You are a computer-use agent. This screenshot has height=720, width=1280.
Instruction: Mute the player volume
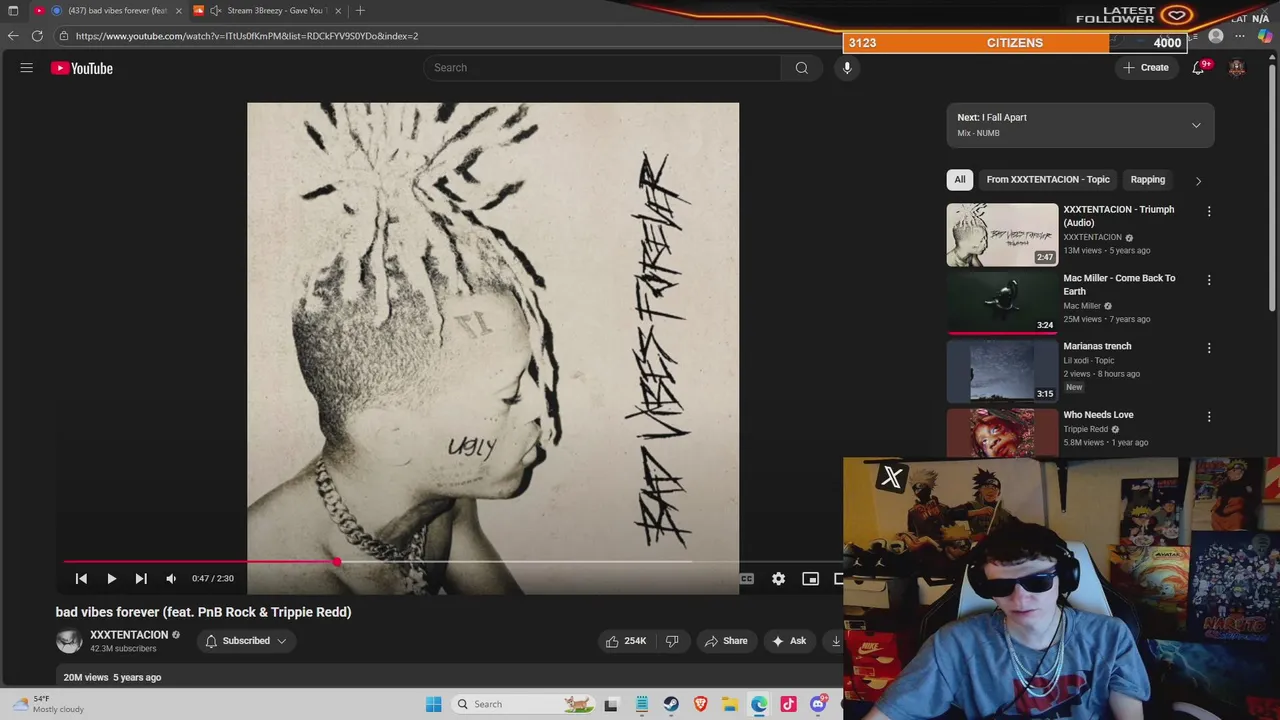point(171,578)
